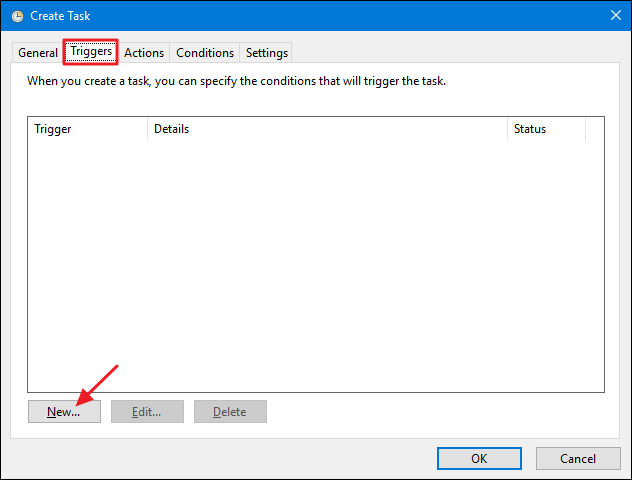Click the Status column header
632x480 pixels.
coord(546,129)
